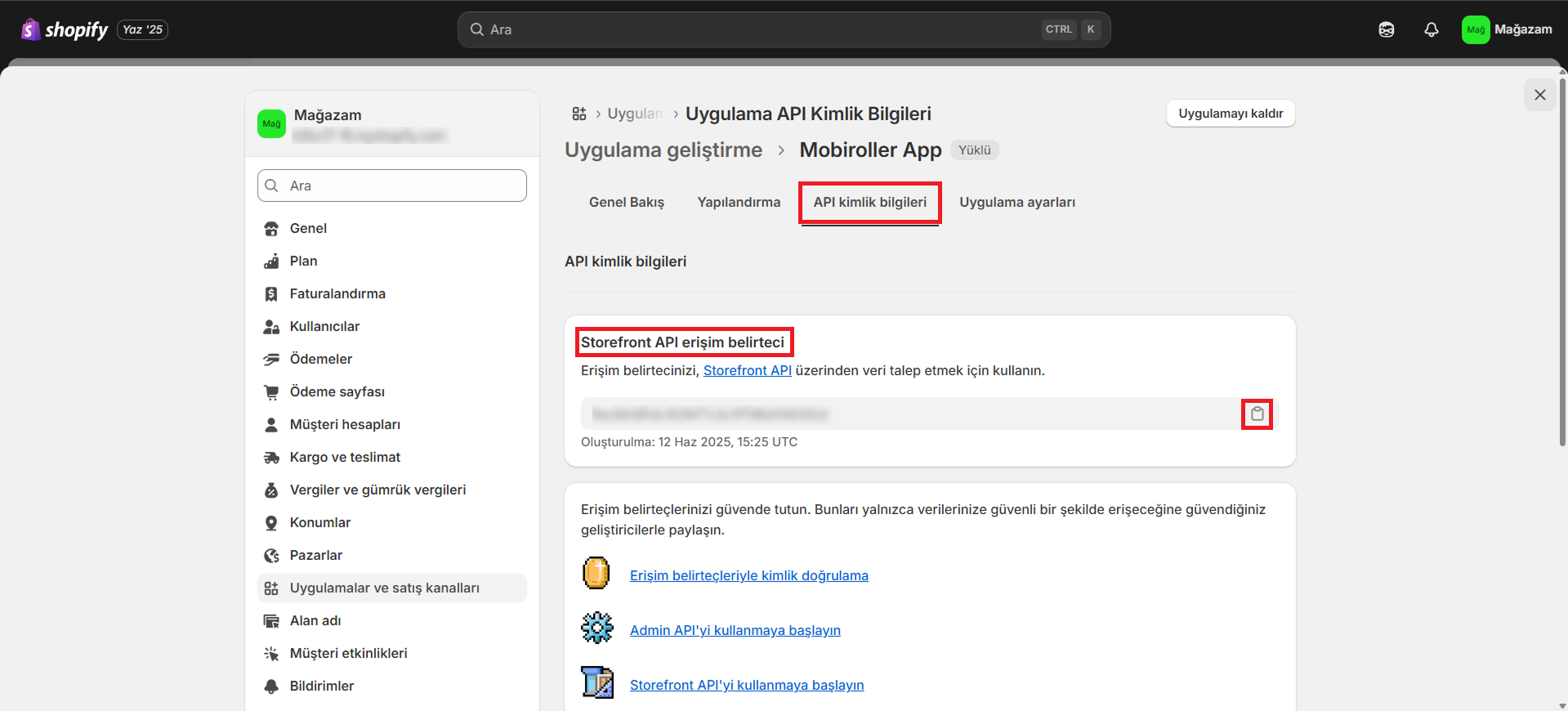
Task: Open Genel settings
Action: (x=392, y=229)
